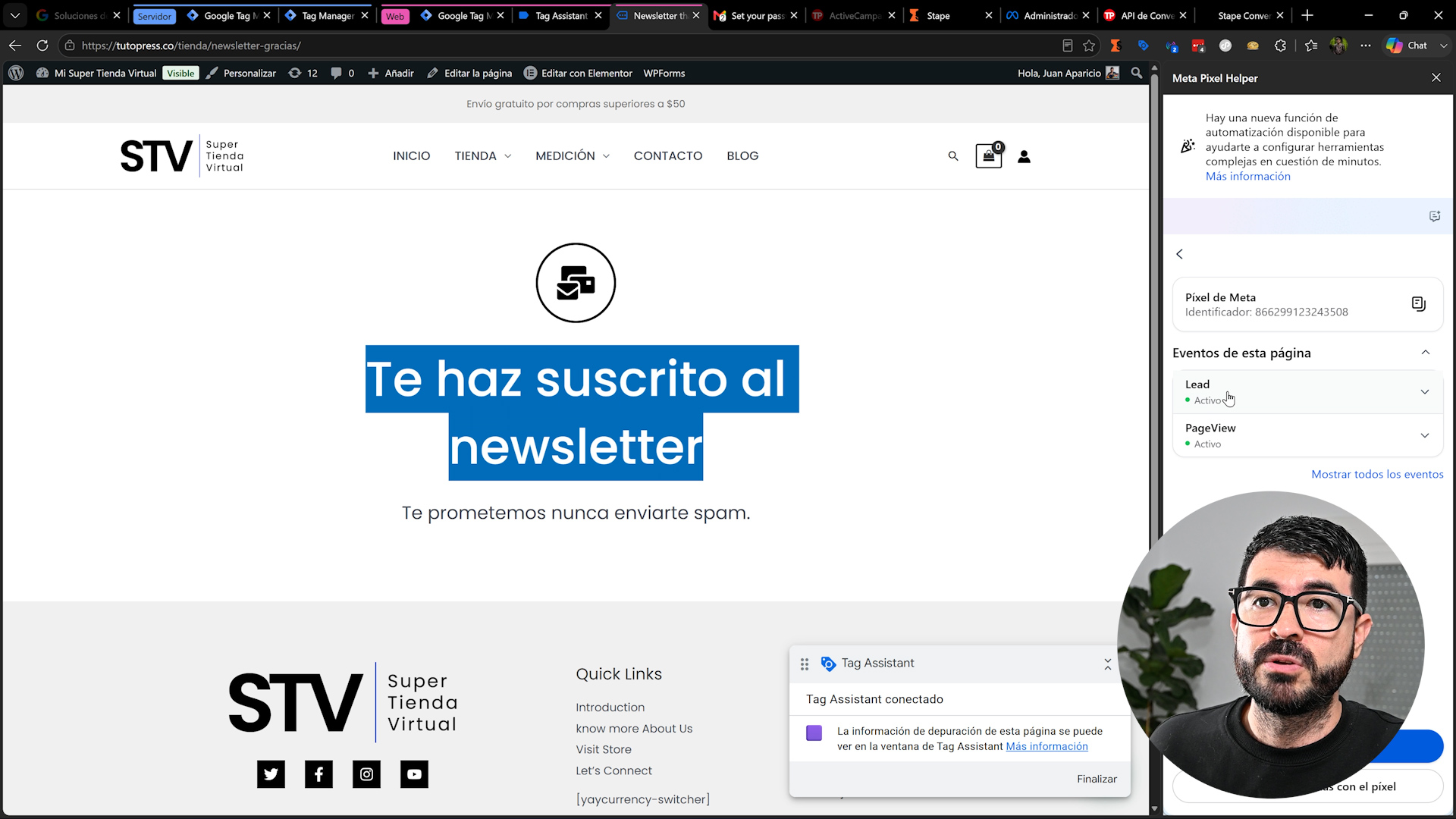
Task: Open the Visit Store quick link
Action: click(603, 749)
